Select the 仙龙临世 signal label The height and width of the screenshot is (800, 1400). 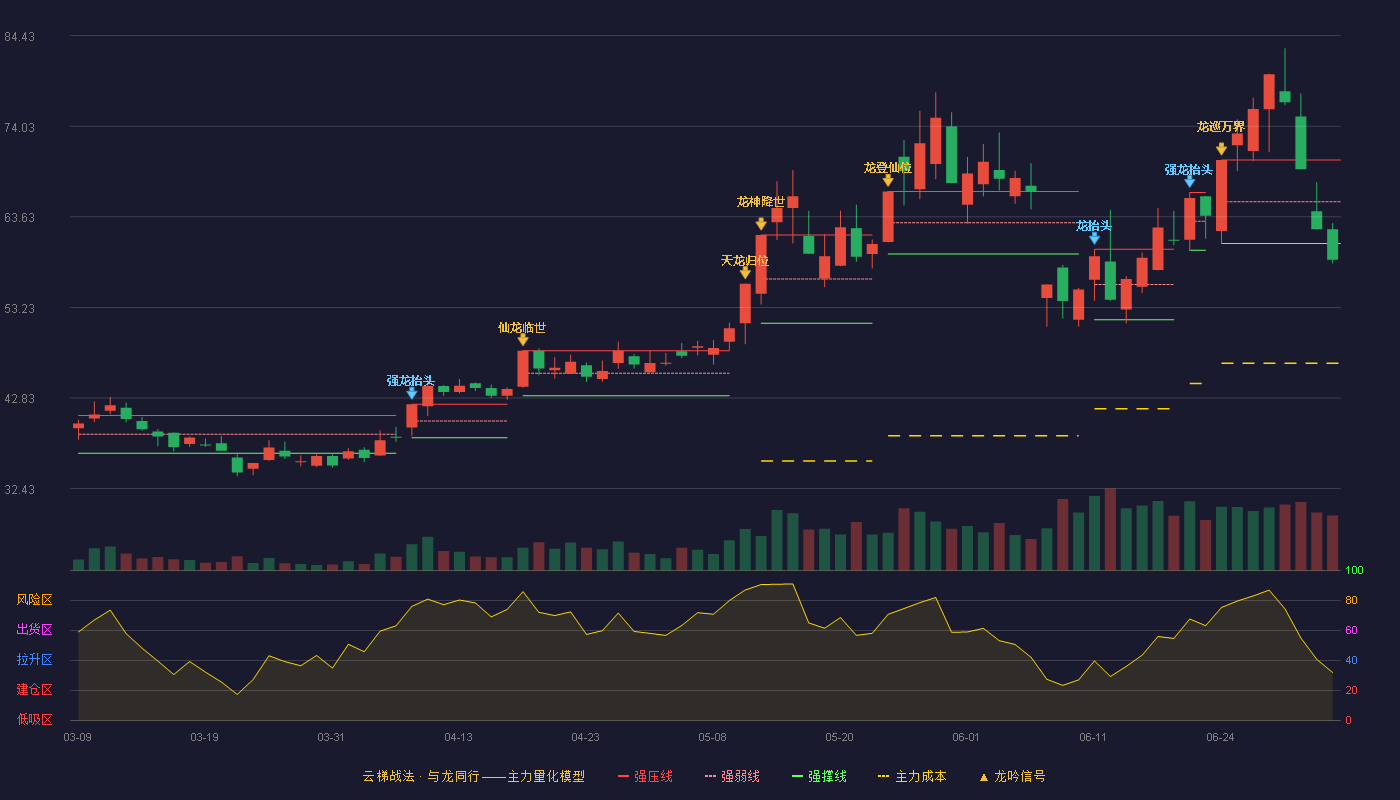[x=522, y=327]
